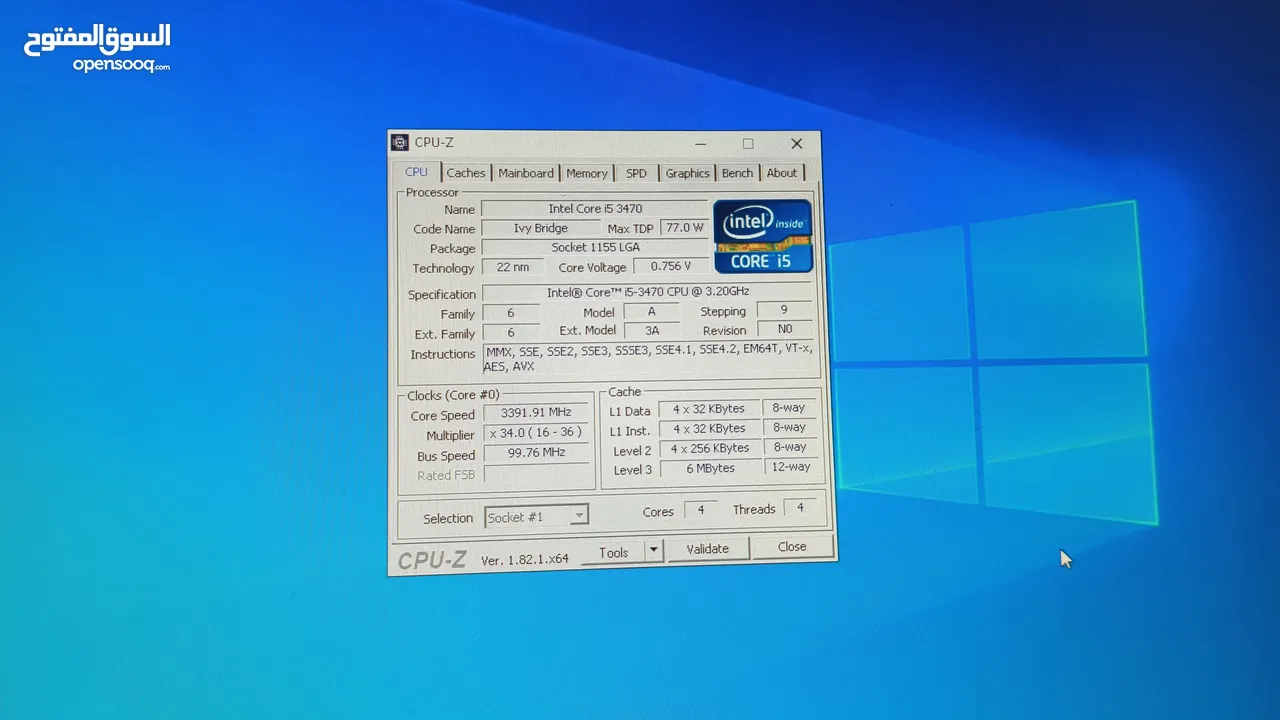Click the Validate button
1280x720 pixels.
707,549
